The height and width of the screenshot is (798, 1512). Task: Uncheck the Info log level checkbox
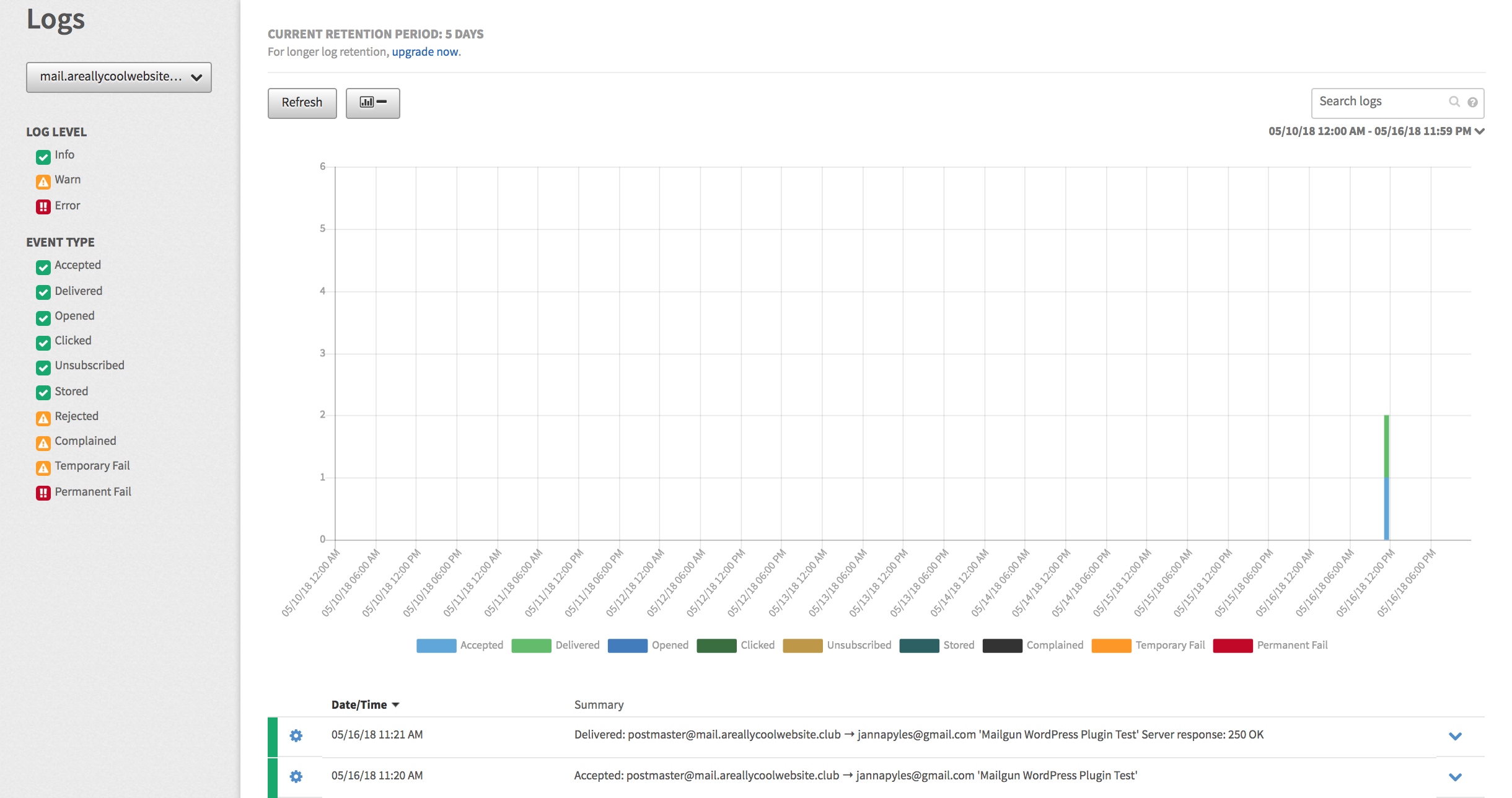click(x=43, y=156)
